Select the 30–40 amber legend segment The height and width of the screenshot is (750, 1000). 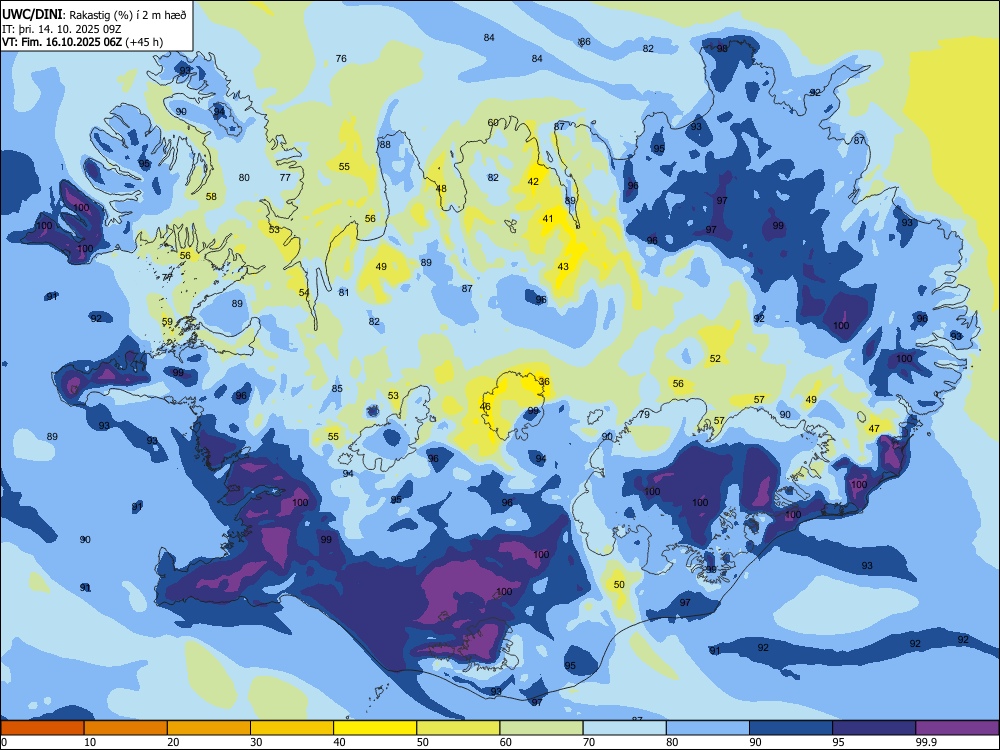click(292, 728)
